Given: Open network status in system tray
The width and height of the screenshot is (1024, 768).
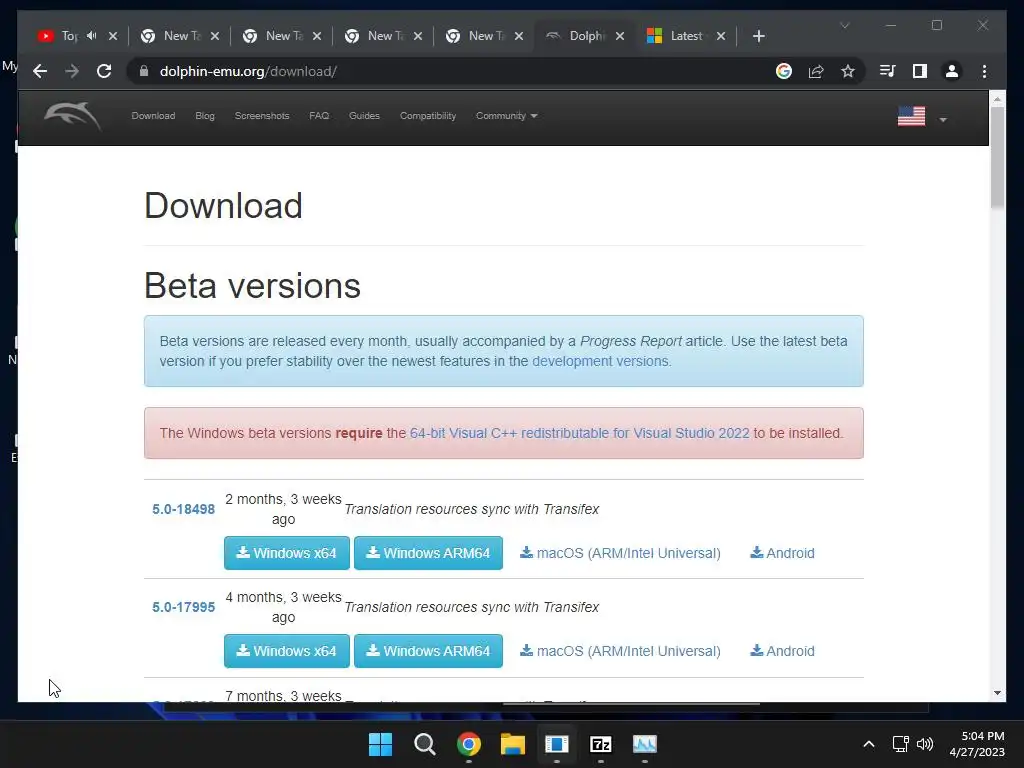Looking at the screenshot, I should tap(901, 744).
